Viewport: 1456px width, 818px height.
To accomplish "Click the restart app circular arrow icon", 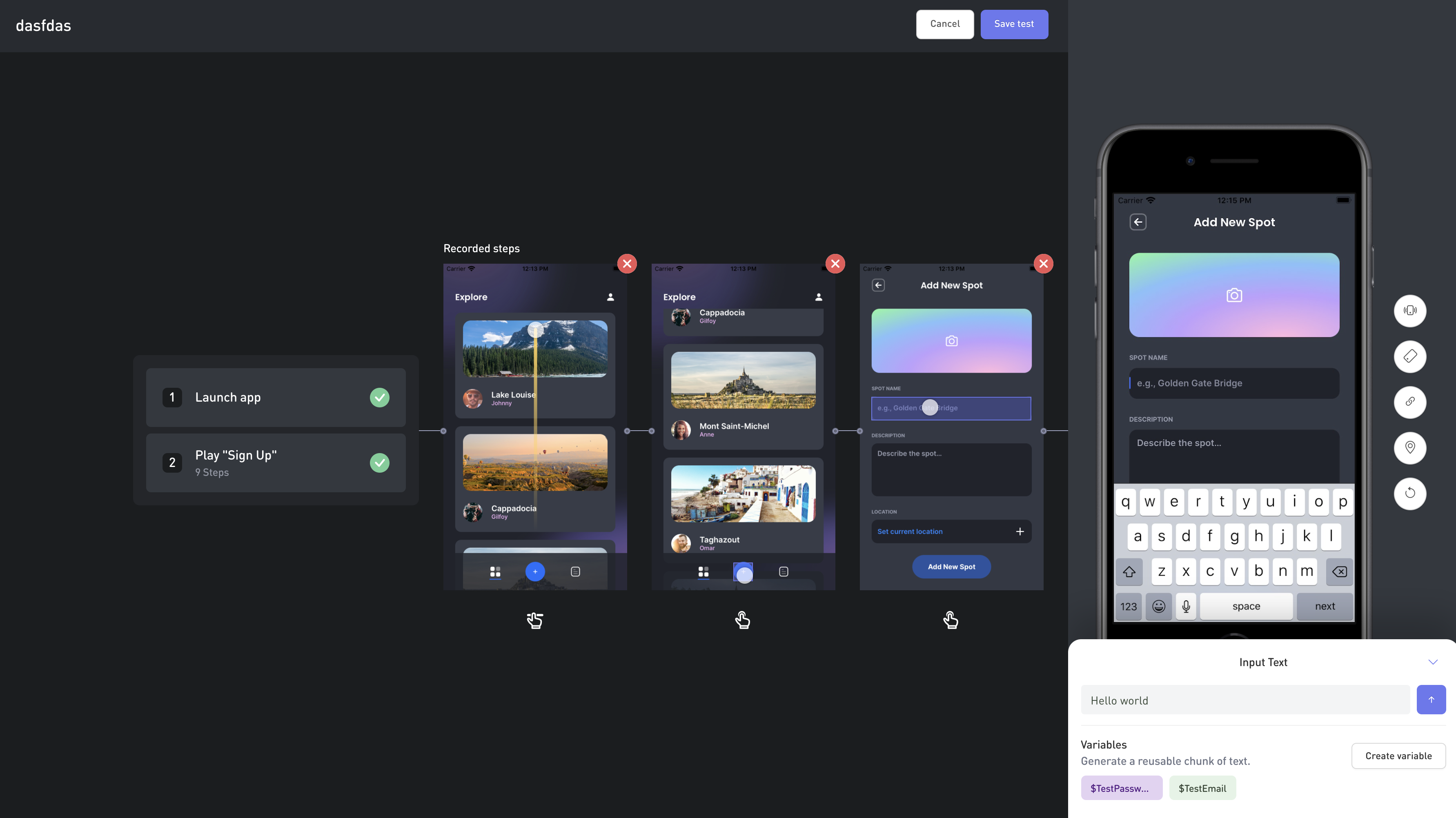I will click(x=1409, y=494).
